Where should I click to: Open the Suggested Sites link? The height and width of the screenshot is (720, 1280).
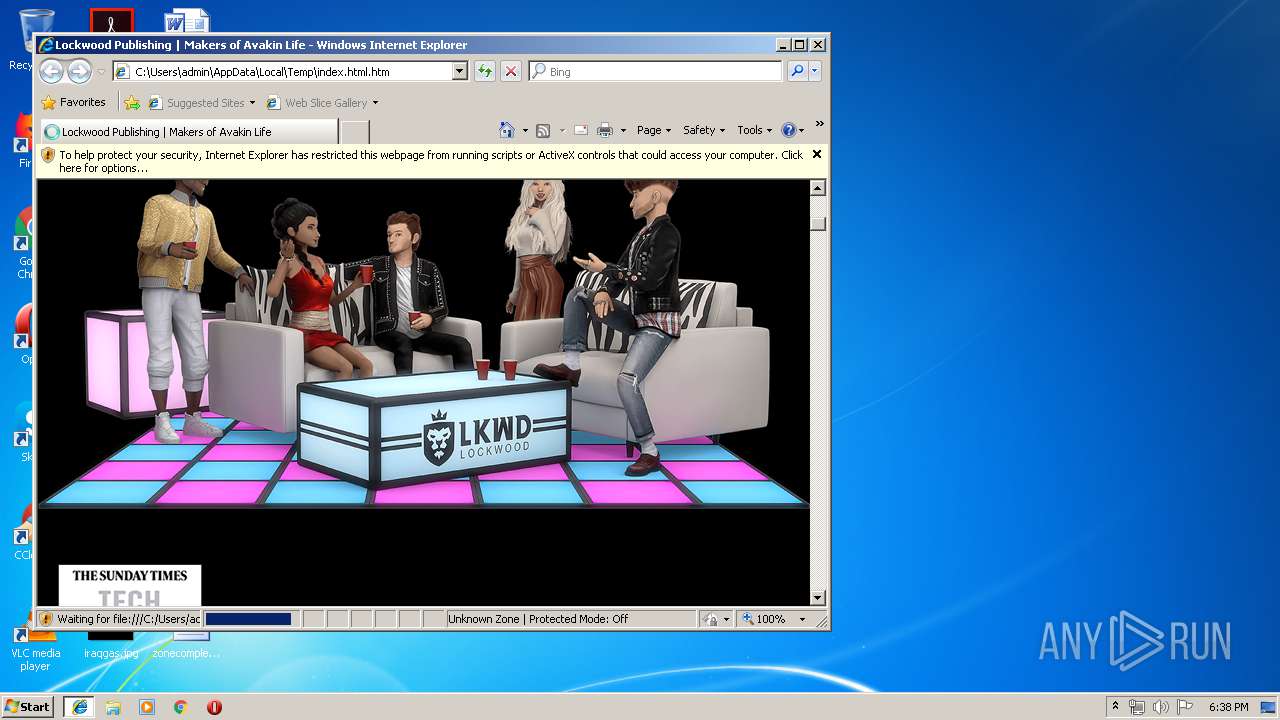point(201,102)
